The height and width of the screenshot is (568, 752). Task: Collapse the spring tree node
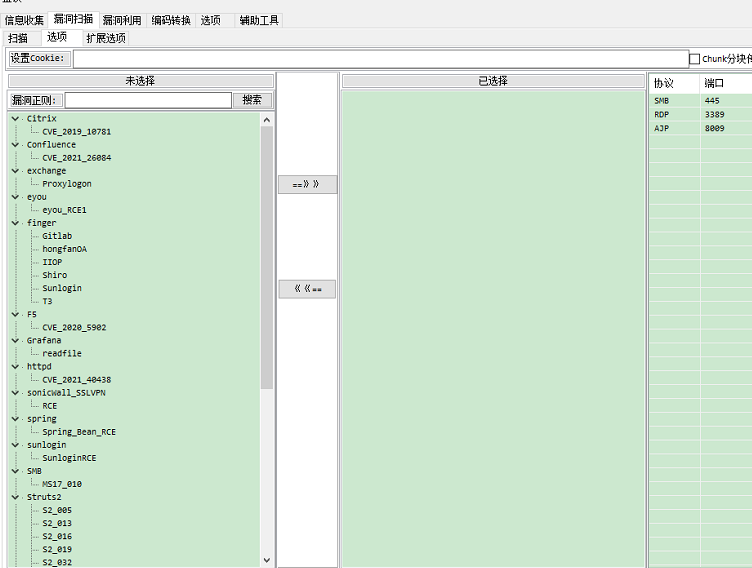pyautogui.click(x=15, y=419)
